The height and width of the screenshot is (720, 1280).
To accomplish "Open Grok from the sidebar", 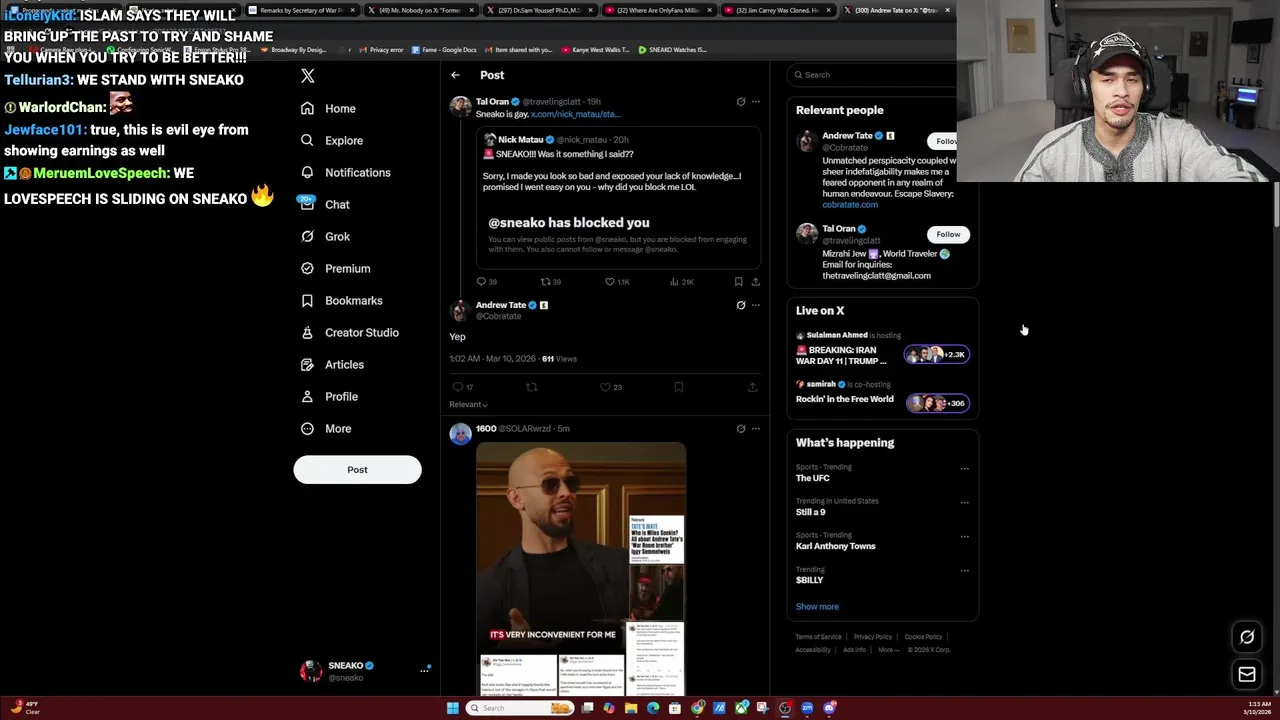I will click(325, 236).
